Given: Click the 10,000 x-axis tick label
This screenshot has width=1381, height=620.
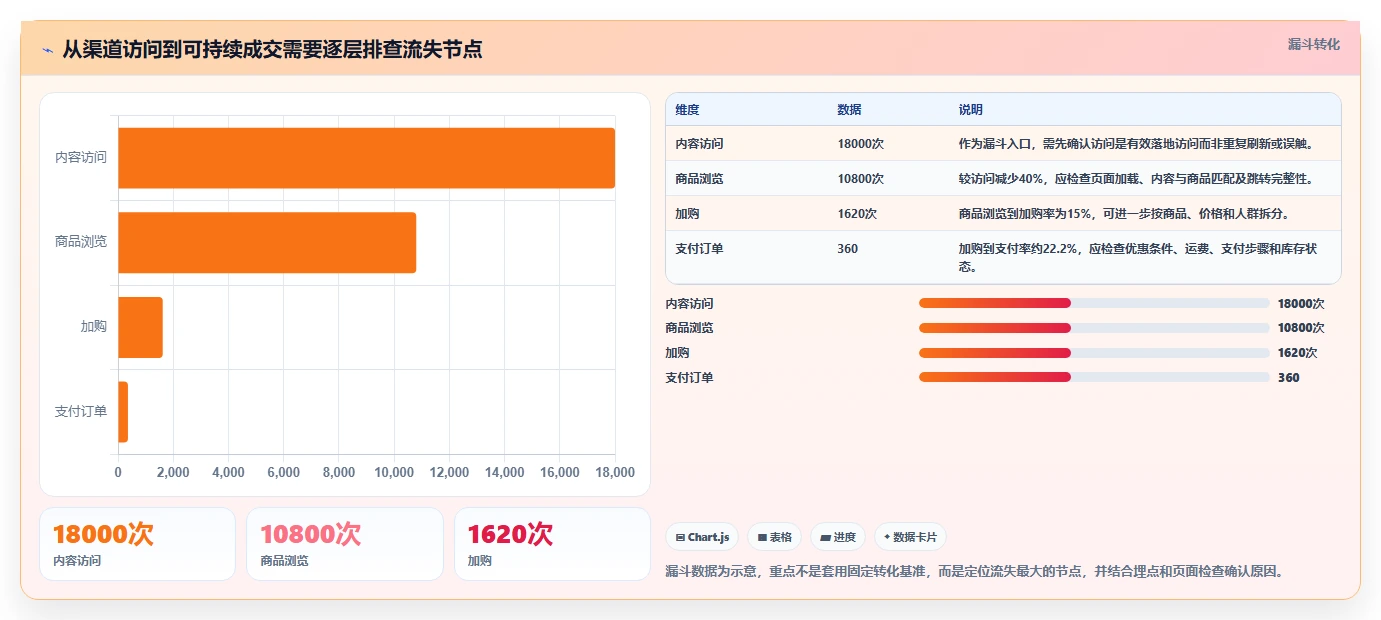Looking at the screenshot, I should (394, 473).
